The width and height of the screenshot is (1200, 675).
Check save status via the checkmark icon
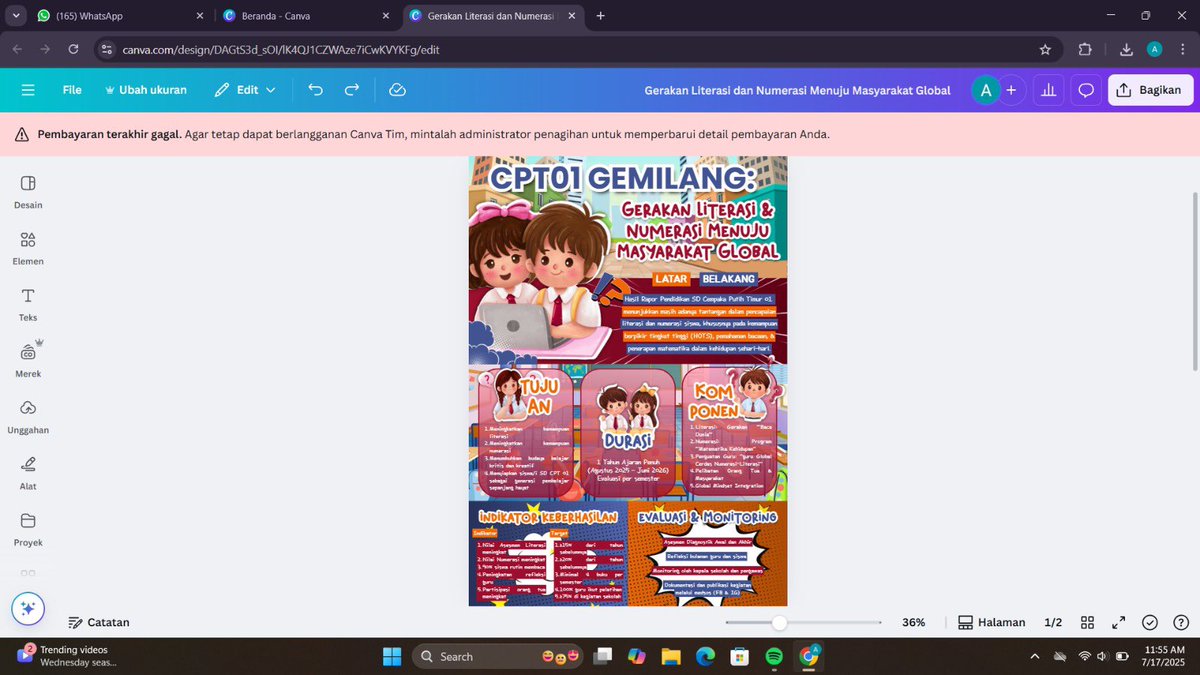pyautogui.click(x=1149, y=622)
